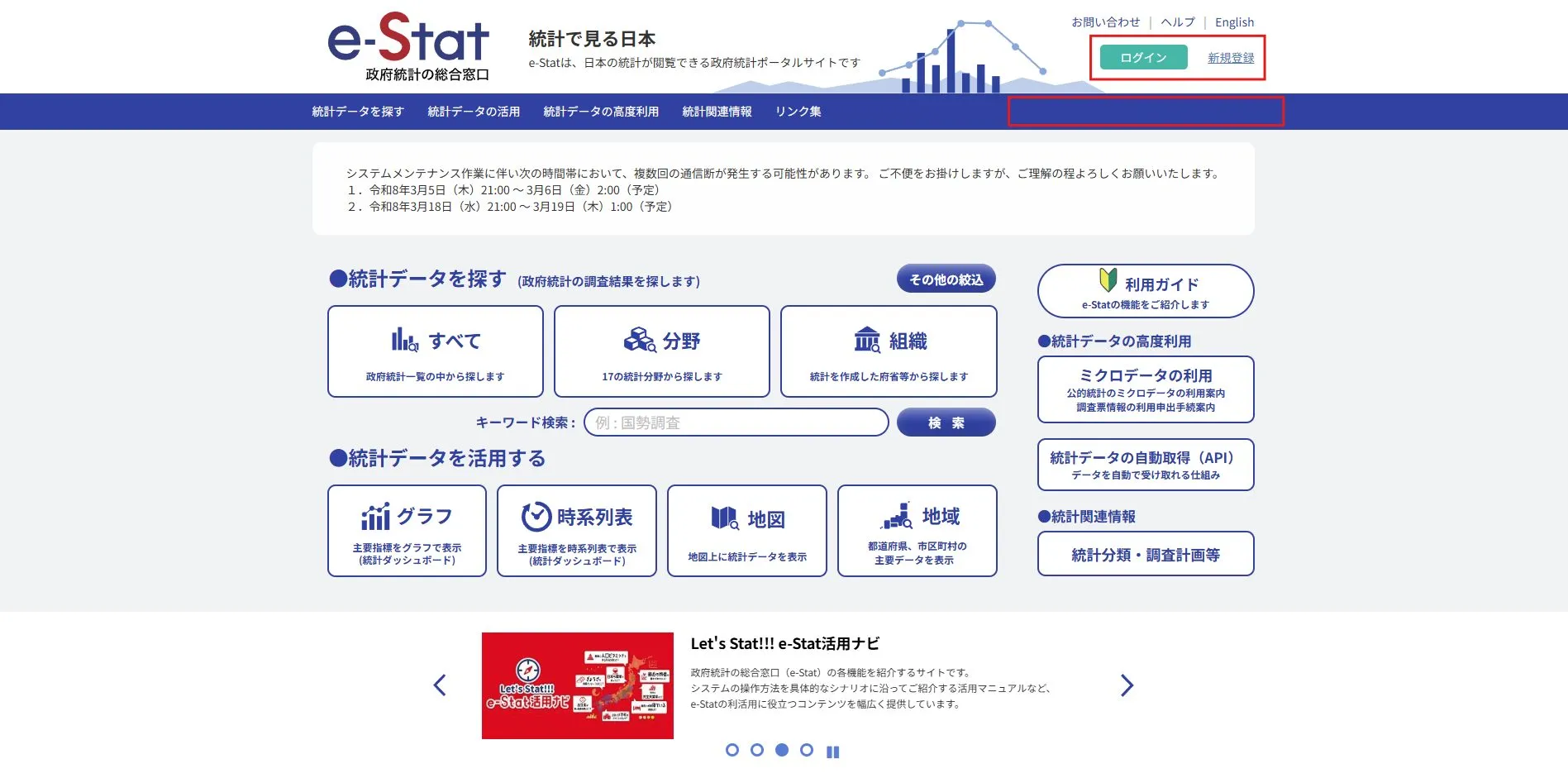Open 統計データの活用 menu

click(474, 112)
